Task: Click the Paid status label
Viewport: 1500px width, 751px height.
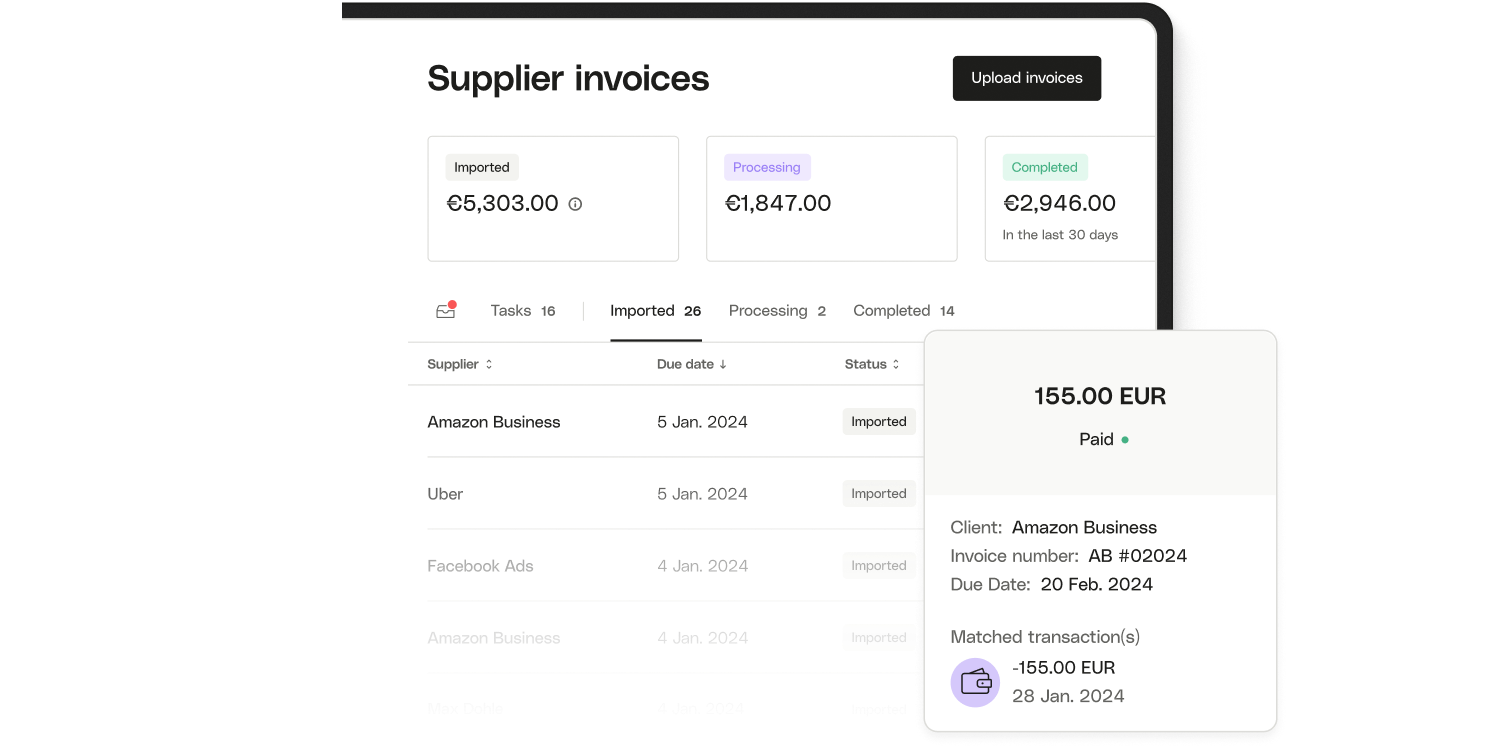Action: 1097,439
